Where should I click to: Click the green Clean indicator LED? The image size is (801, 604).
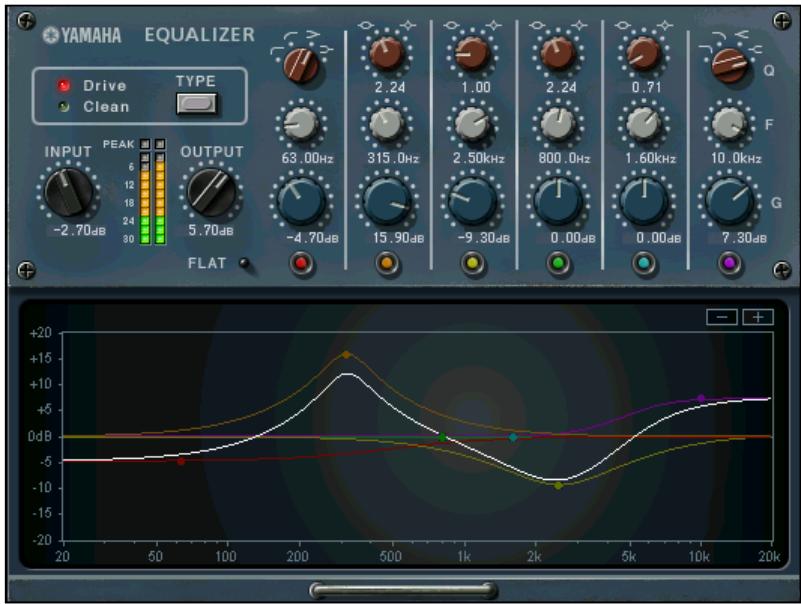[64, 107]
